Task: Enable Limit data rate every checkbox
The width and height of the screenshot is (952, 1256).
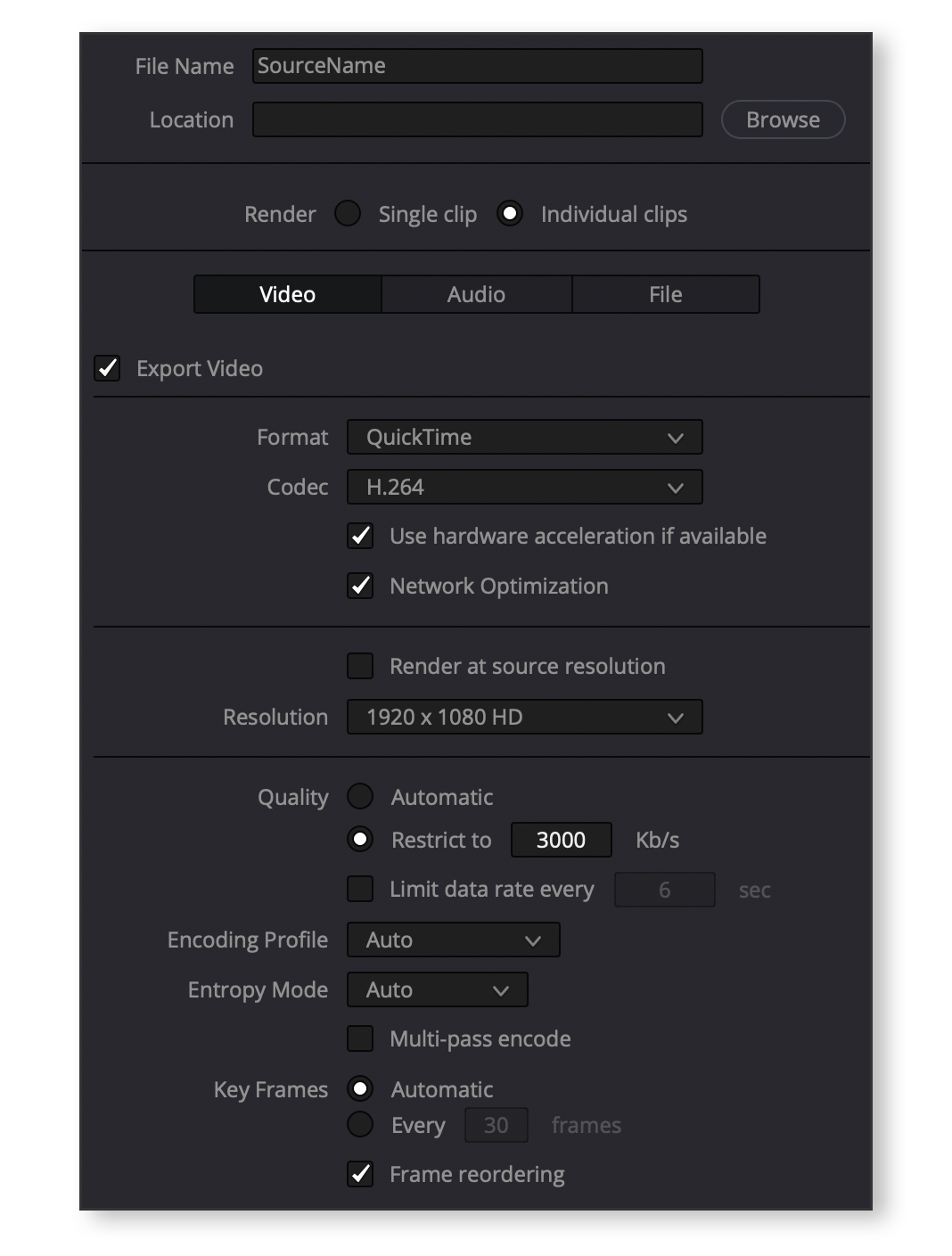Action: pyautogui.click(x=360, y=889)
